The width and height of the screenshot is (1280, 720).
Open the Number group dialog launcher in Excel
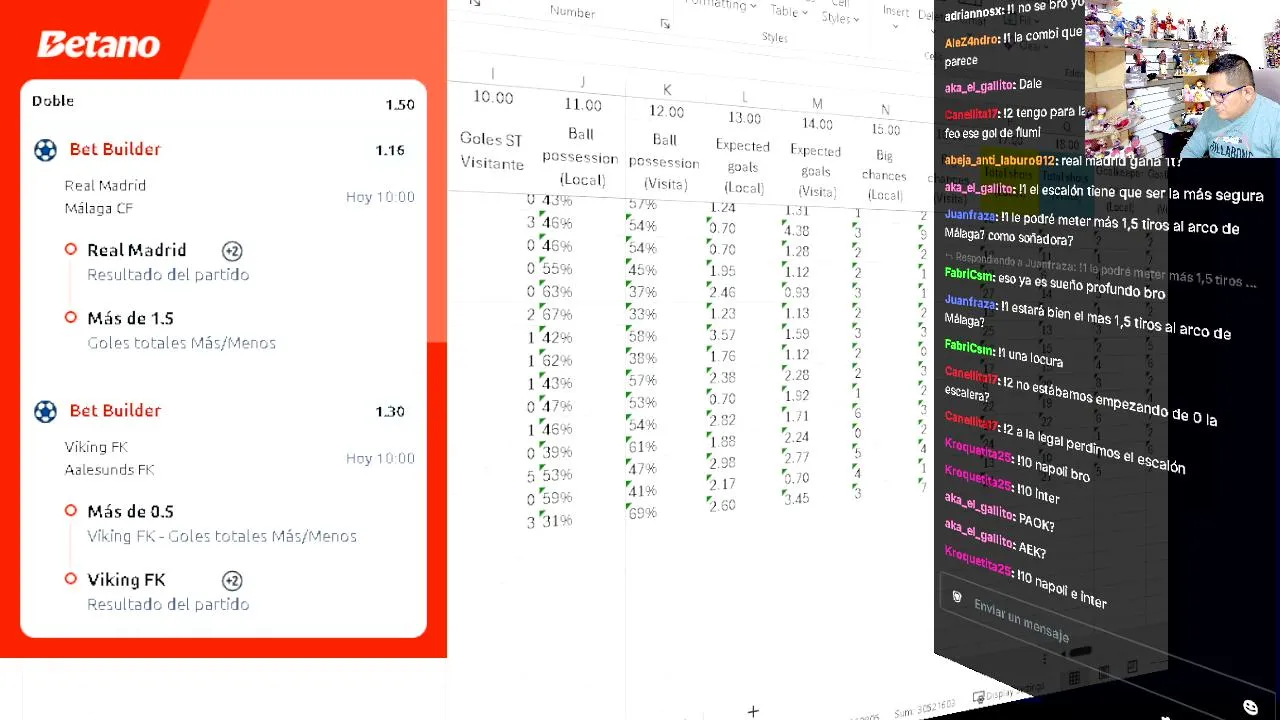tap(665, 24)
